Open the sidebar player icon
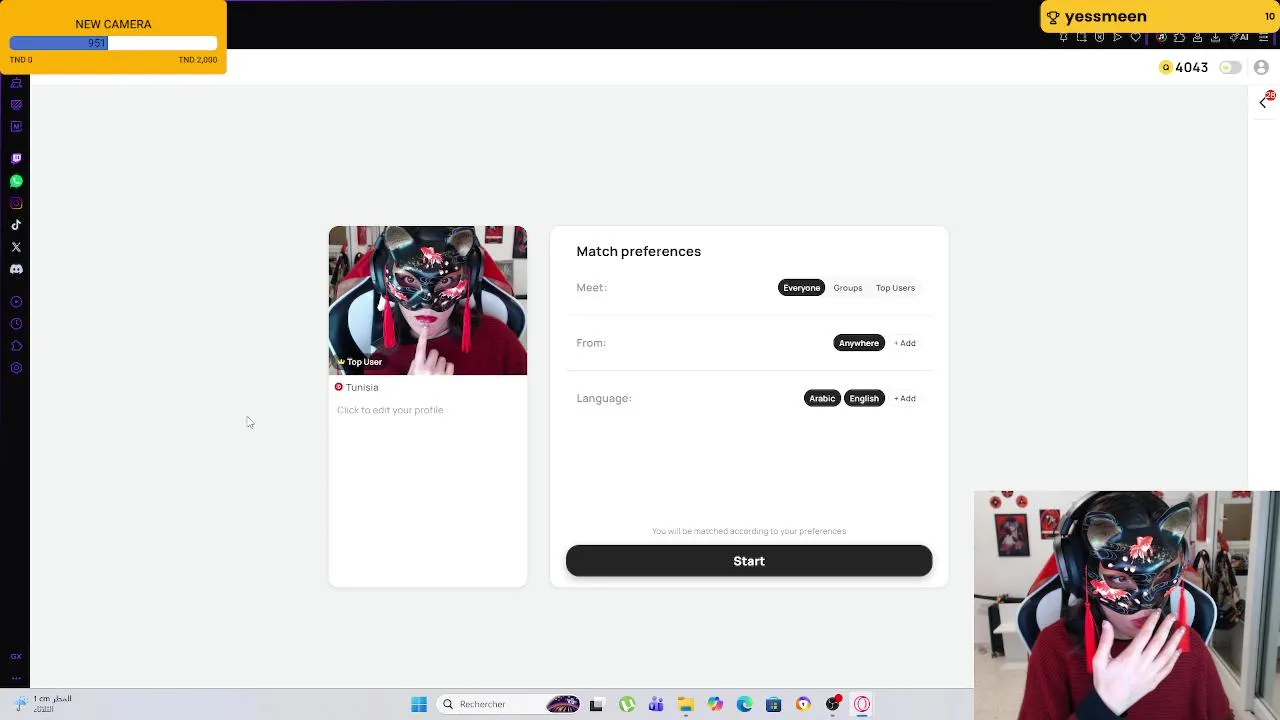 coord(16,302)
